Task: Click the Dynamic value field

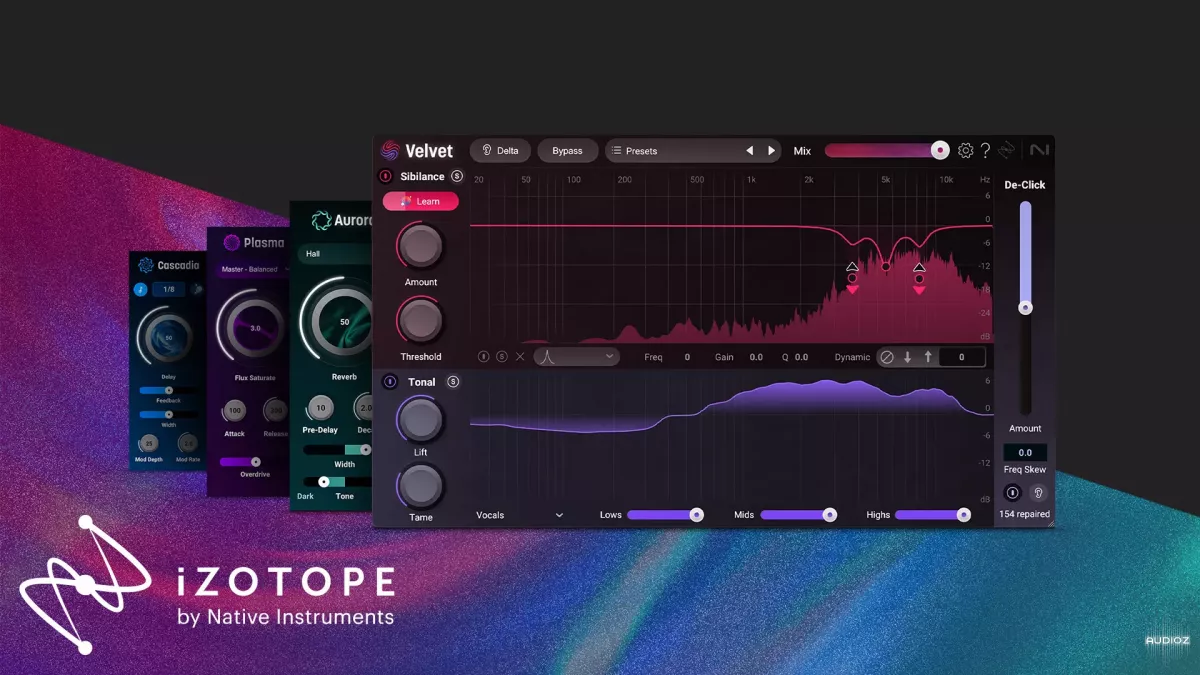Action: click(x=960, y=357)
